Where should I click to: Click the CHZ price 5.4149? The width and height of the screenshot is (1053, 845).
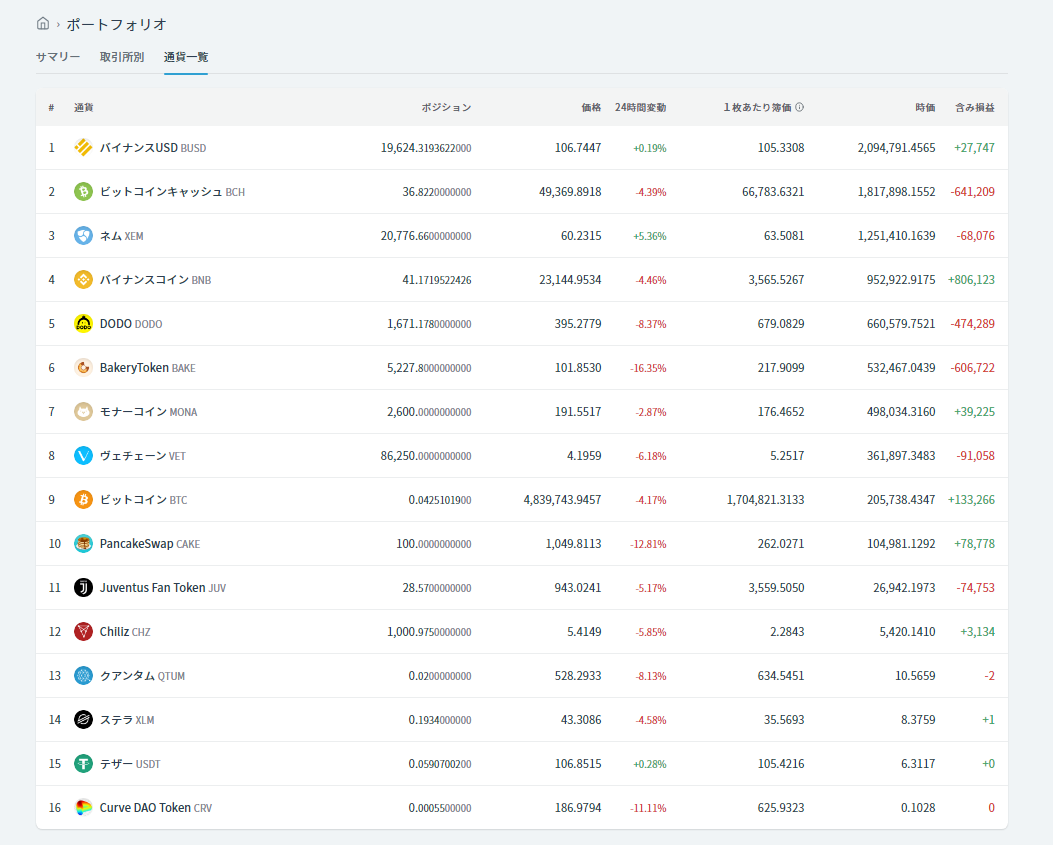584,631
